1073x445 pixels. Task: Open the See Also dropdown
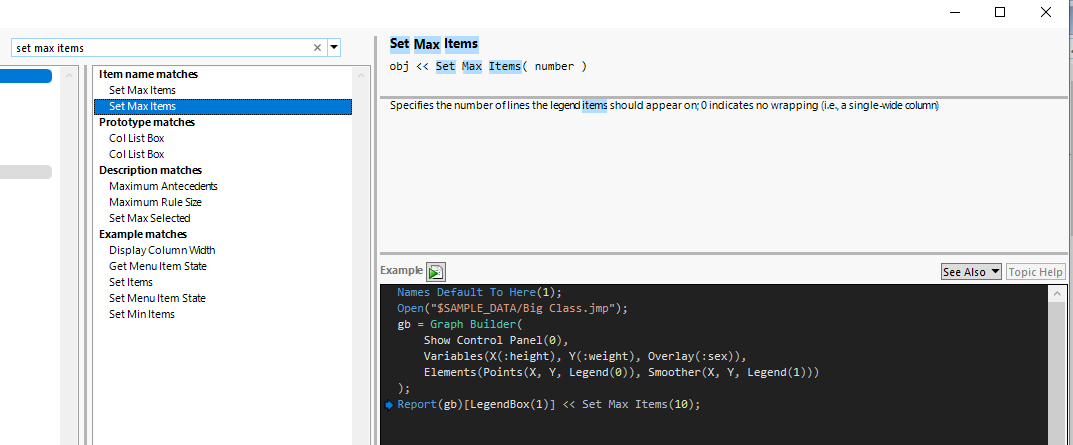pyautogui.click(x=971, y=272)
